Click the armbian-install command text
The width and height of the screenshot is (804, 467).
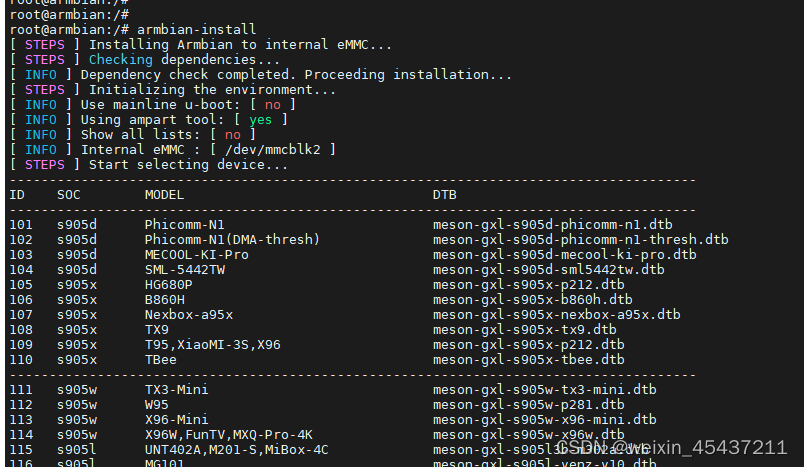coord(200,29)
